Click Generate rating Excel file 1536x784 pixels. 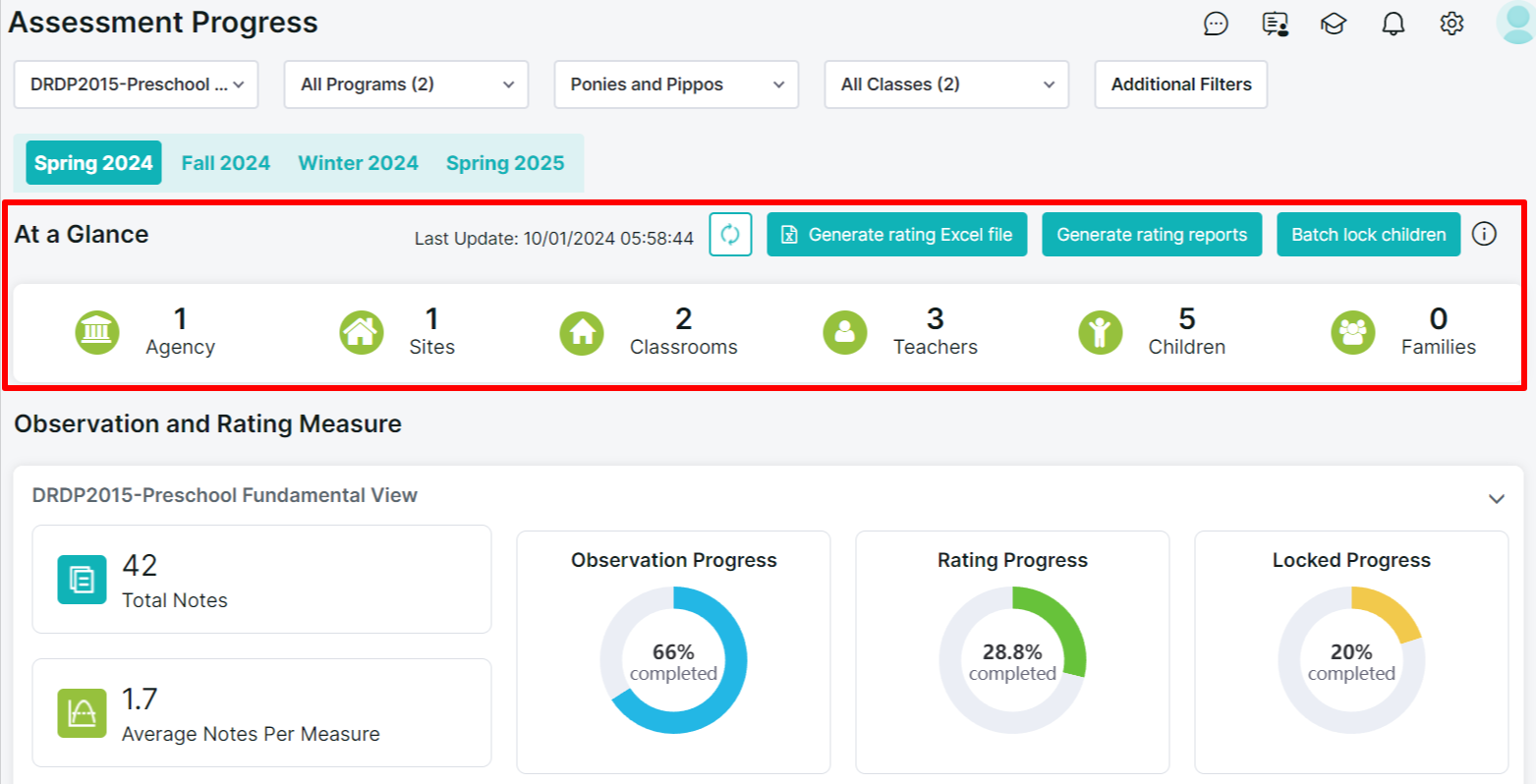(x=897, y=235)
